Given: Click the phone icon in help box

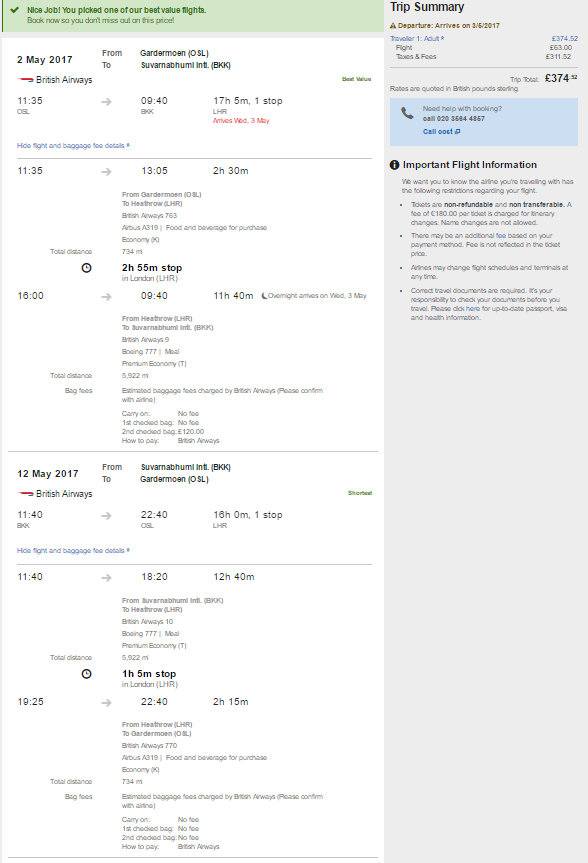Looking at the screenshot, I should click(407, 113).
